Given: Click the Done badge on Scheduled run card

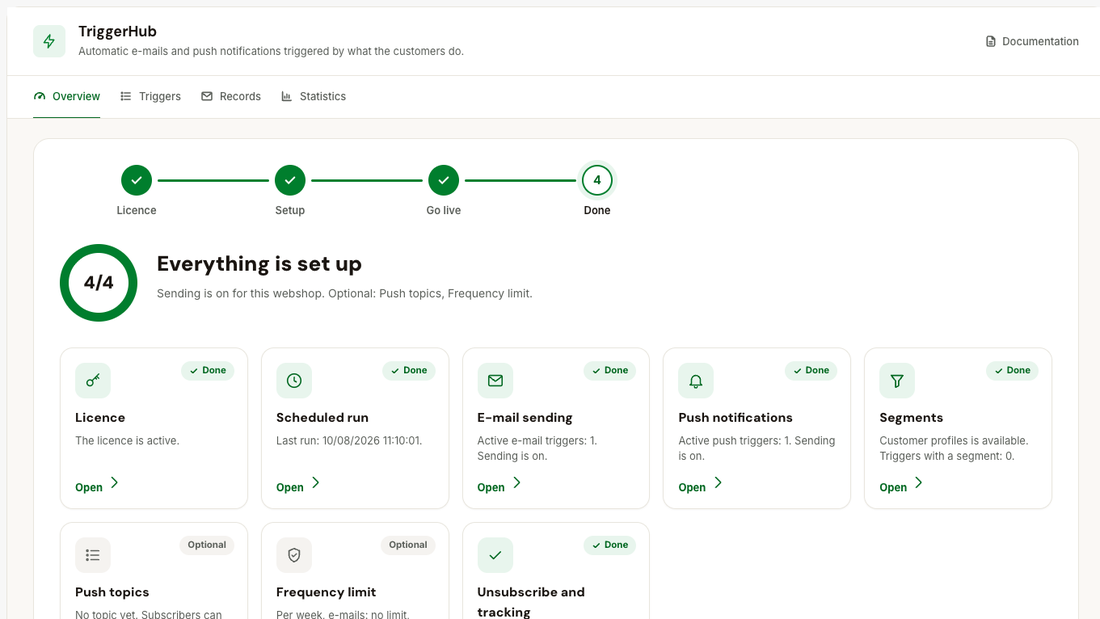Looking at the screenshot, I should point(409,371).
